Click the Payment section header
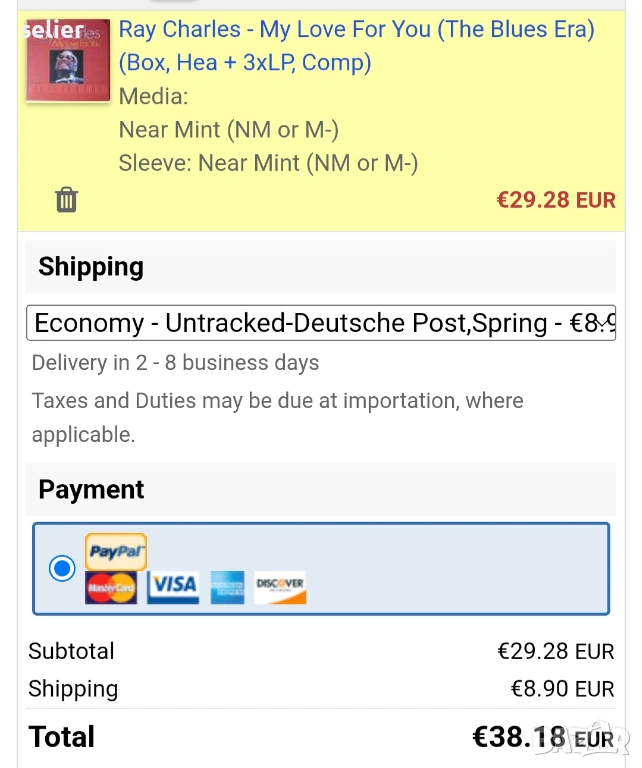This screenshot has width=642, height=768. [x=91, y=490]
